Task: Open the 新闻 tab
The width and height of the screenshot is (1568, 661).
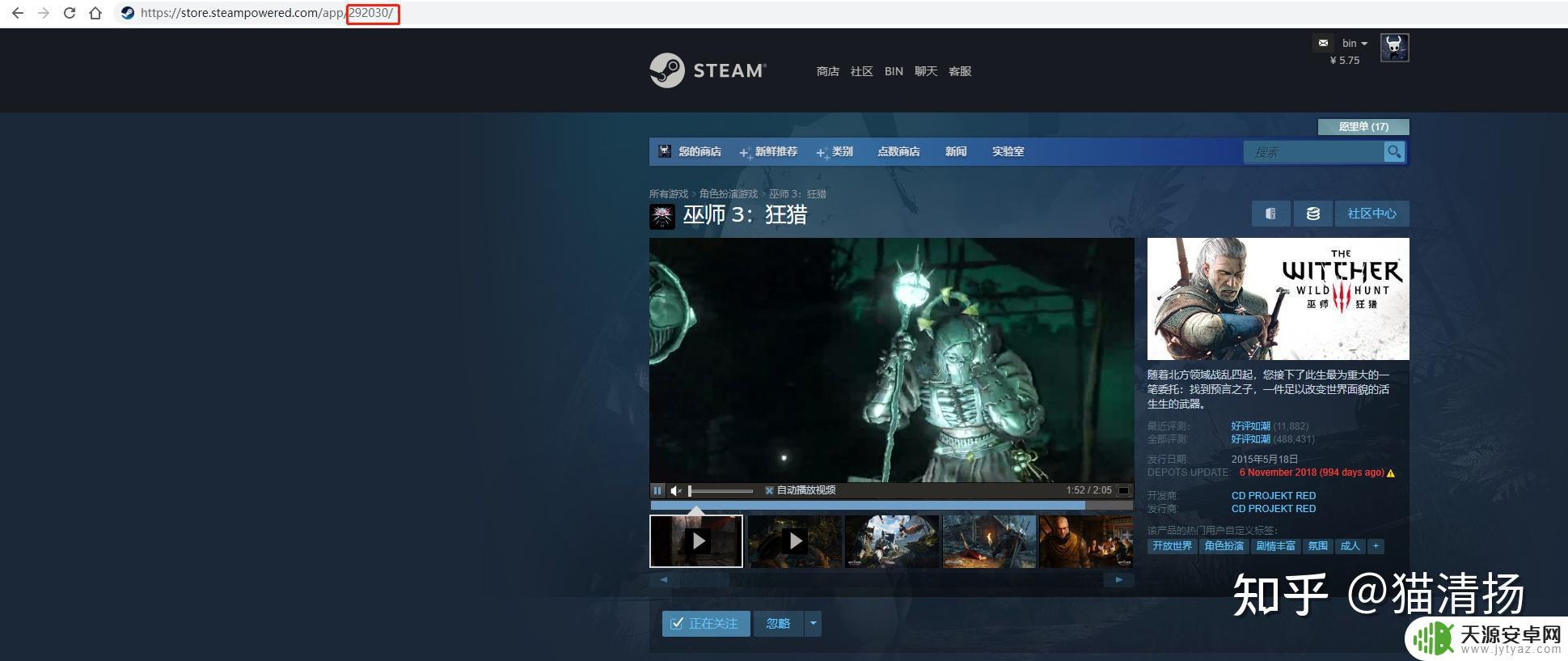Action: 956,151
